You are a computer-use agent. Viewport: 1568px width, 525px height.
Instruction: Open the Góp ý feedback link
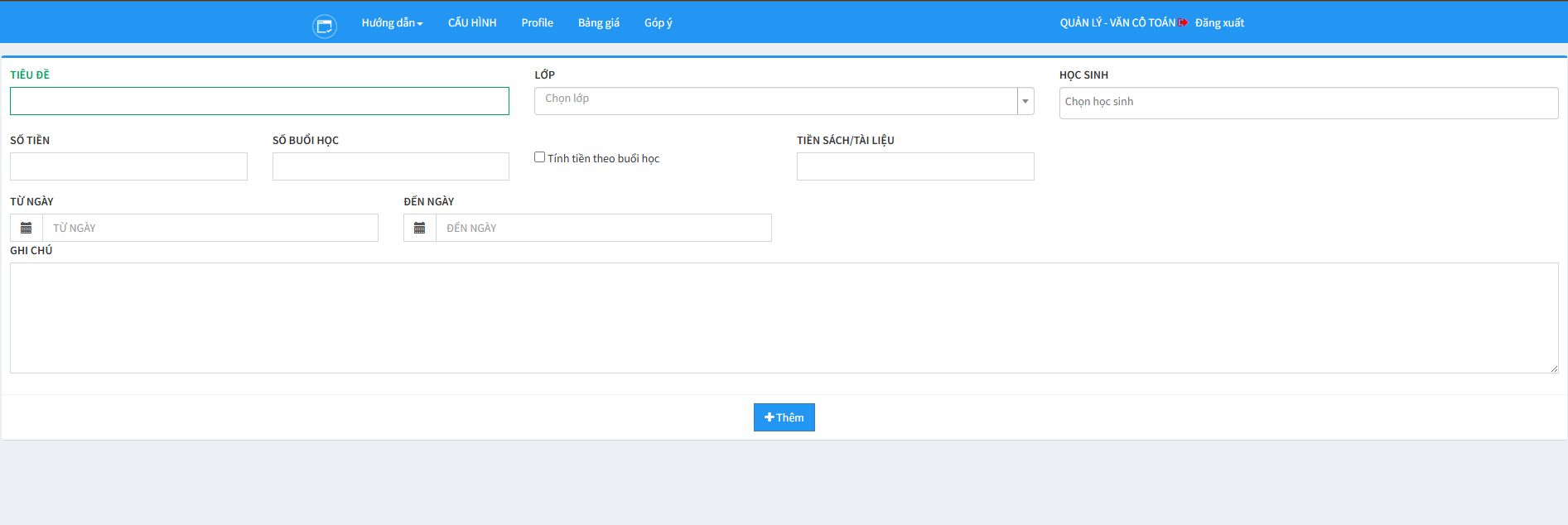point(658,22)
